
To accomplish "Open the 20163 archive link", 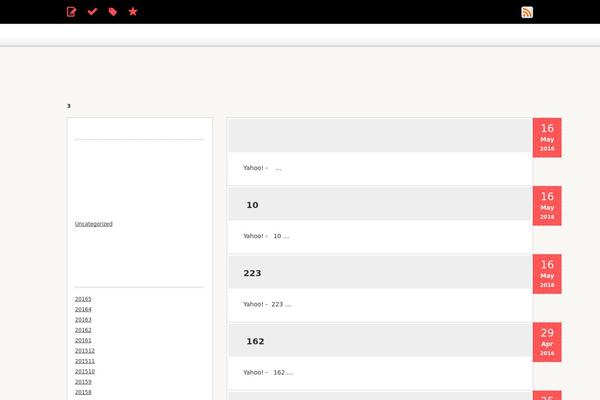I will pyautogui.click(x=83, y=320).
